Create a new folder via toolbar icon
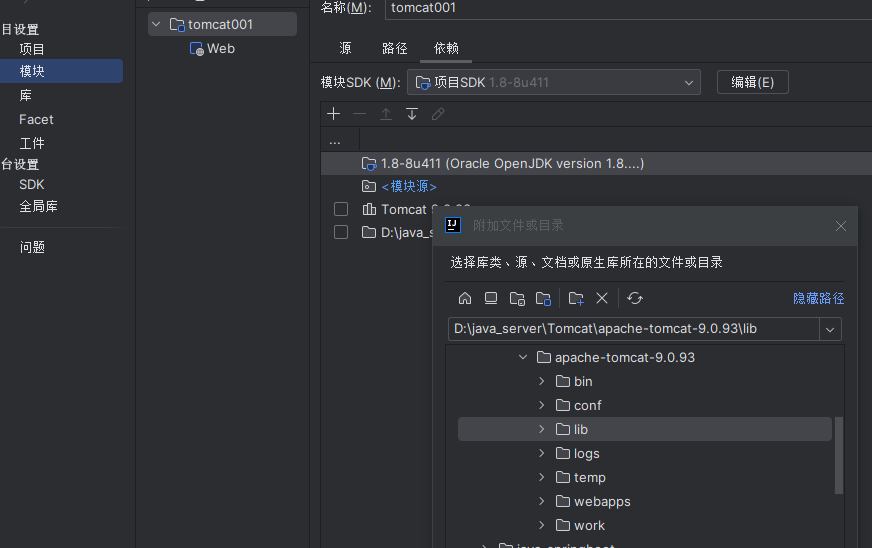This screenshot has height=548, width=872. coord(576,298)
